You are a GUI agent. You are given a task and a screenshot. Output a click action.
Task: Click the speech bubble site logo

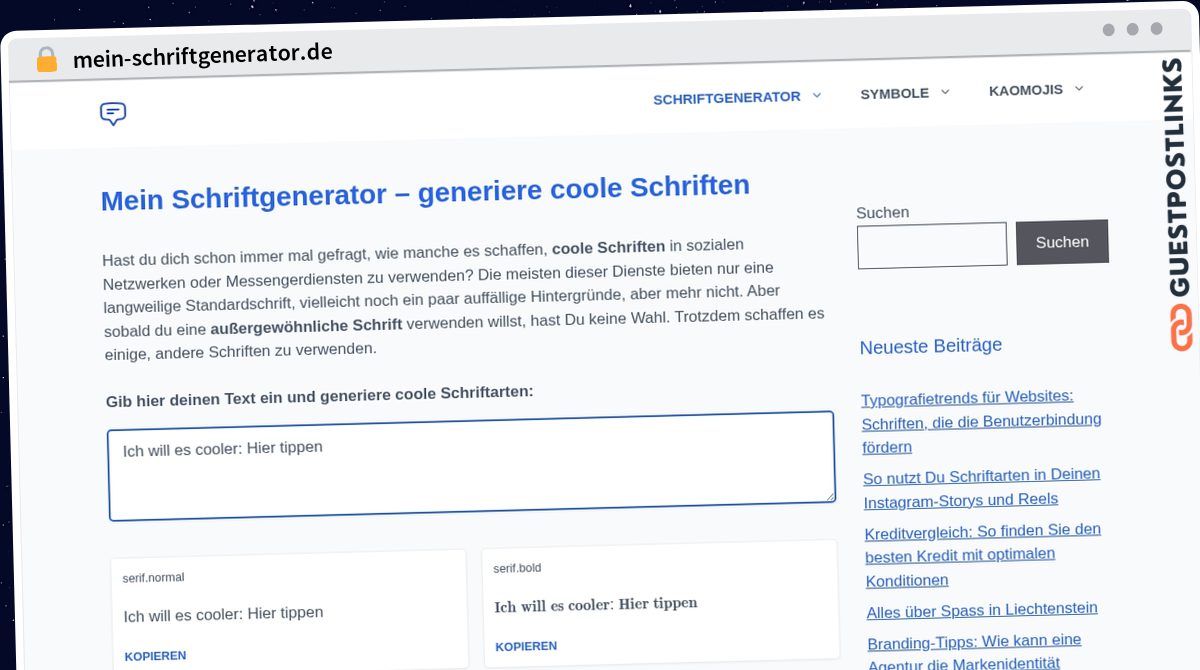(x=113, y=114)
